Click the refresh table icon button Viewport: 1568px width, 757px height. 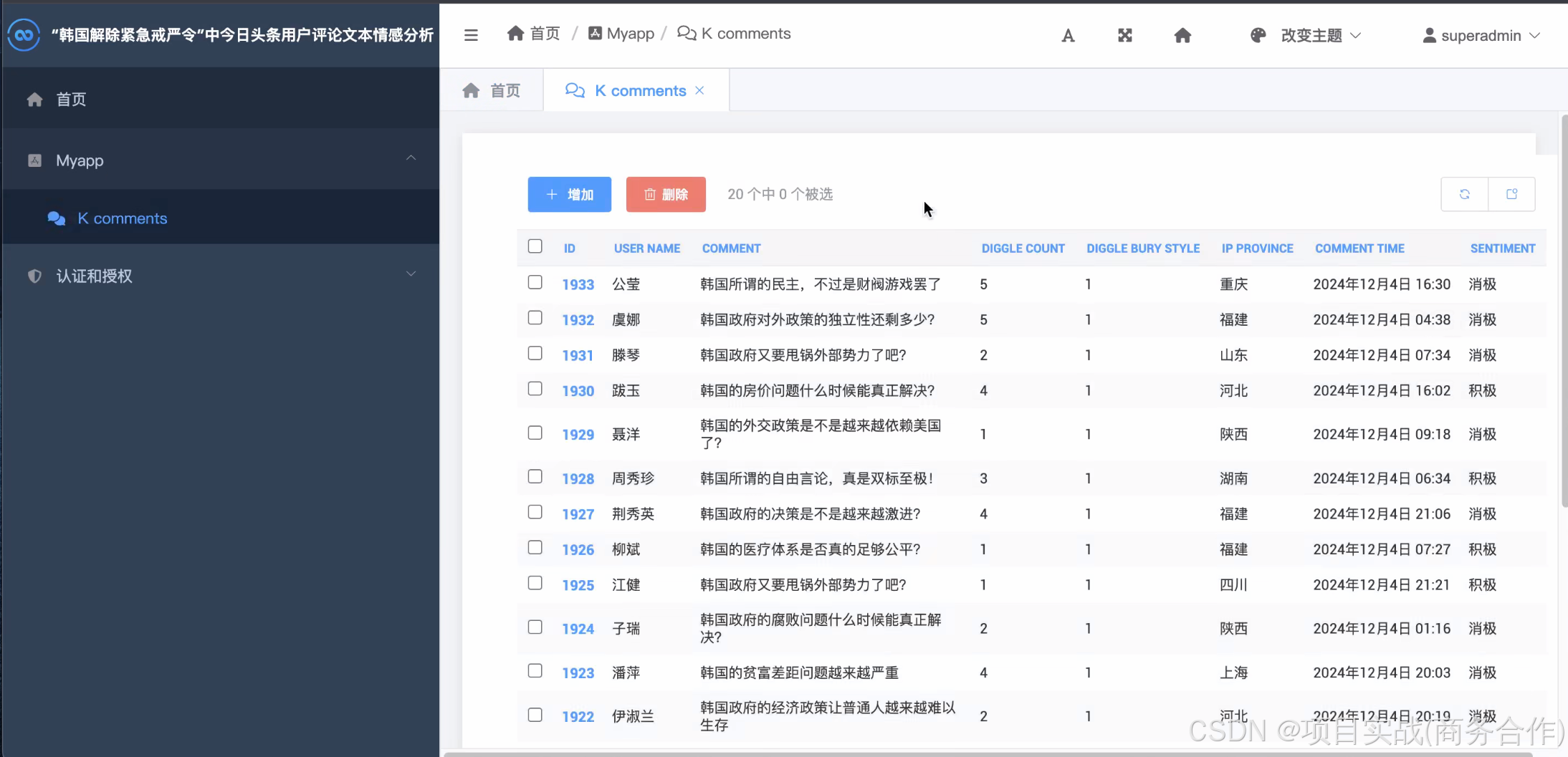click(1464, 194)
